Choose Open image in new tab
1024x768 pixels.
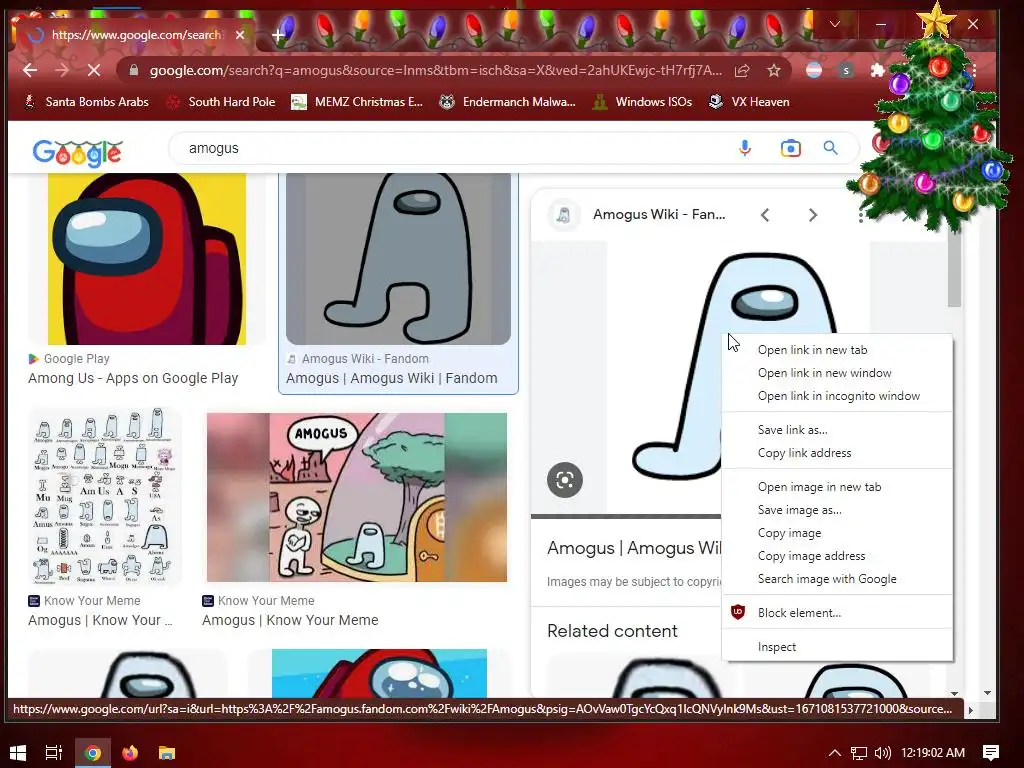tap(837, 487)
